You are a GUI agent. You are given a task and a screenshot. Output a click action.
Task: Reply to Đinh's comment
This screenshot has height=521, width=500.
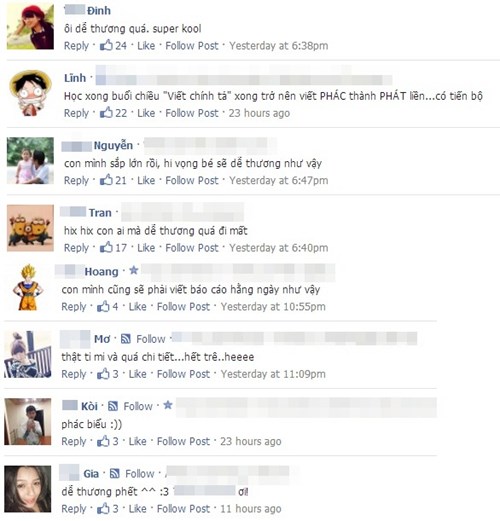(x=76, y=46)
